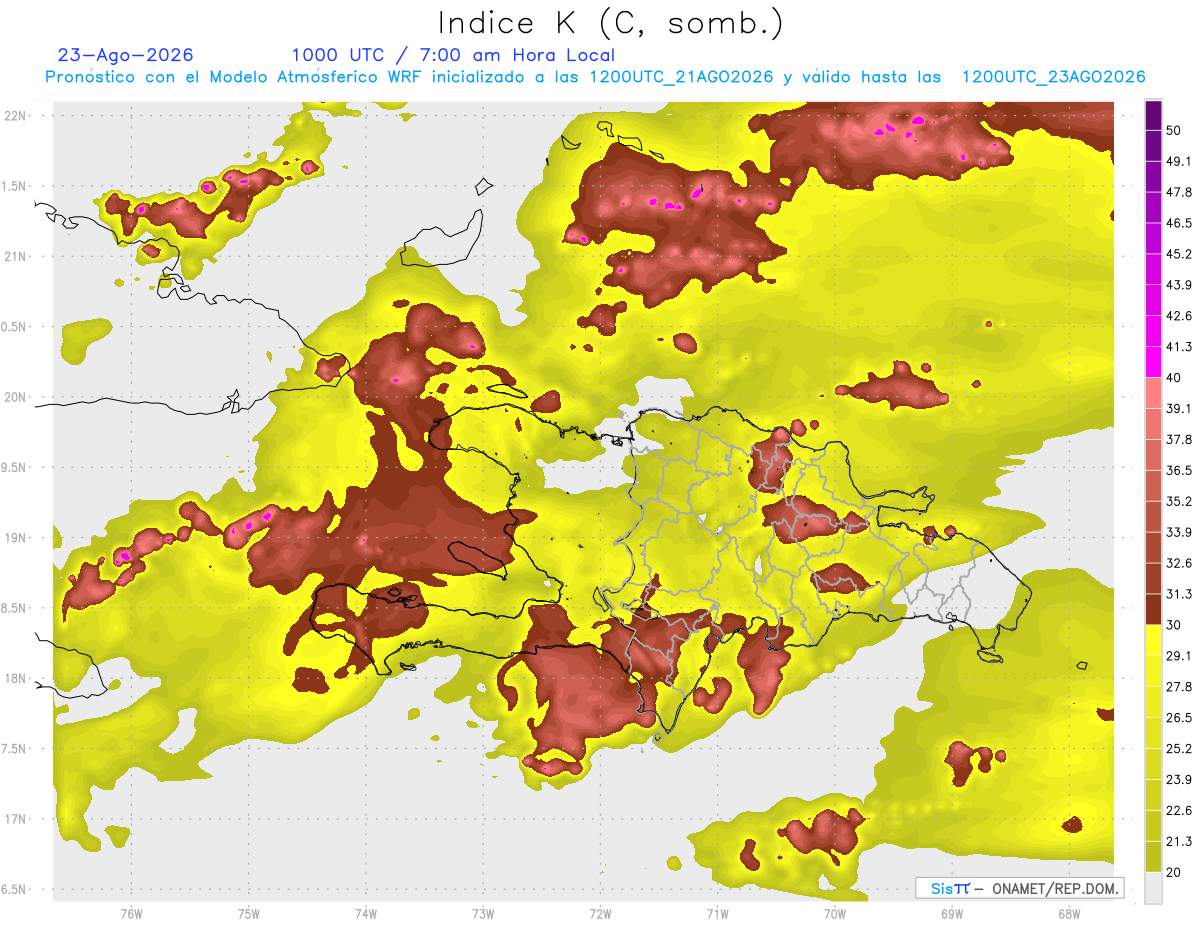Click the longitude axis label "76W"

(x=131, y=913)
